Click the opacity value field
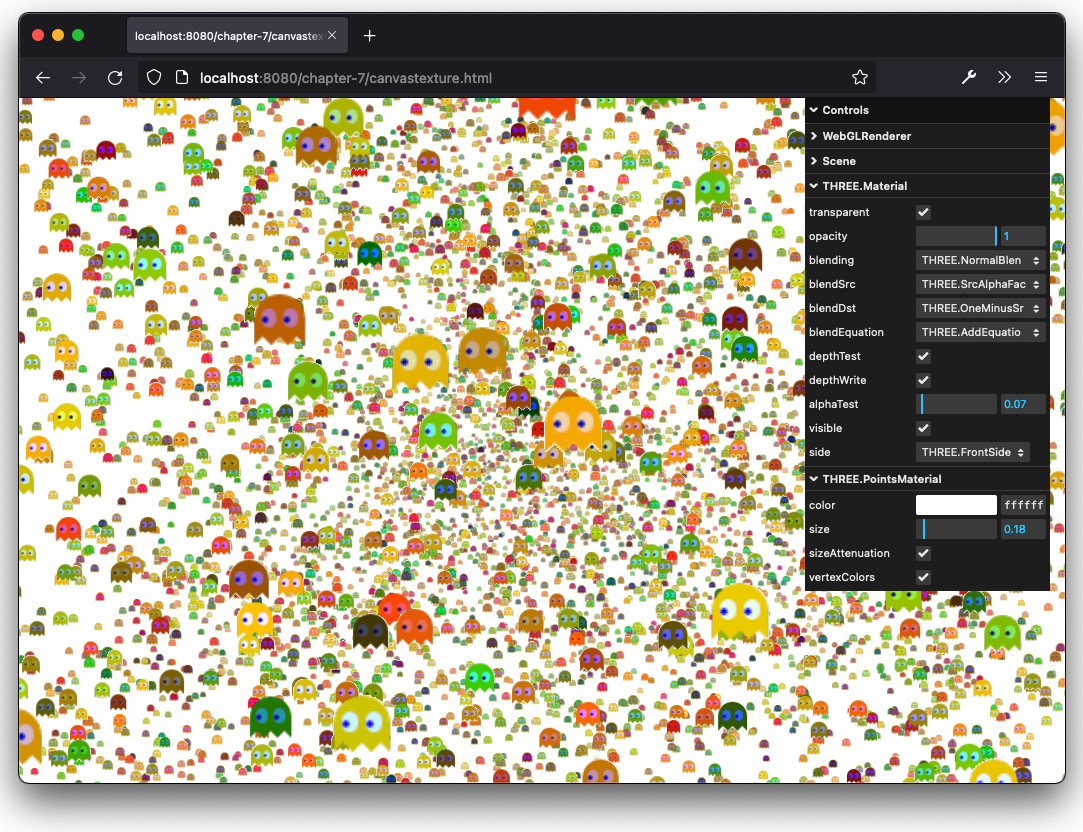This screenshot has height=832, width=1083. (x=1023, y=236)
